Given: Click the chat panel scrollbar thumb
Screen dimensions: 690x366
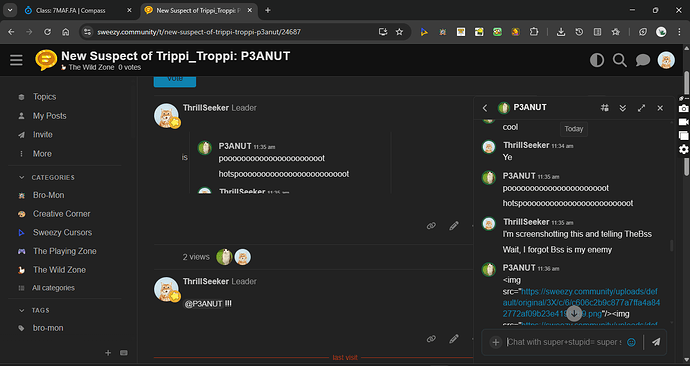Looking at the screenshot, I should click(x=672, y=245).
